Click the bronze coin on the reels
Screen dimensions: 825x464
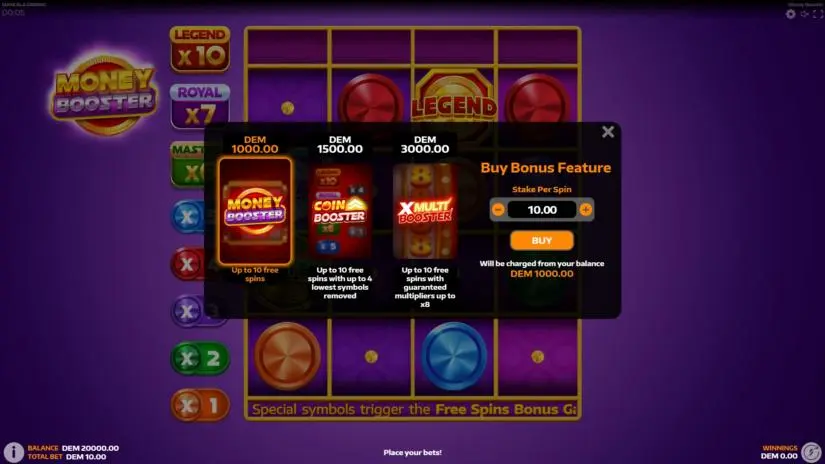[287, 356]
